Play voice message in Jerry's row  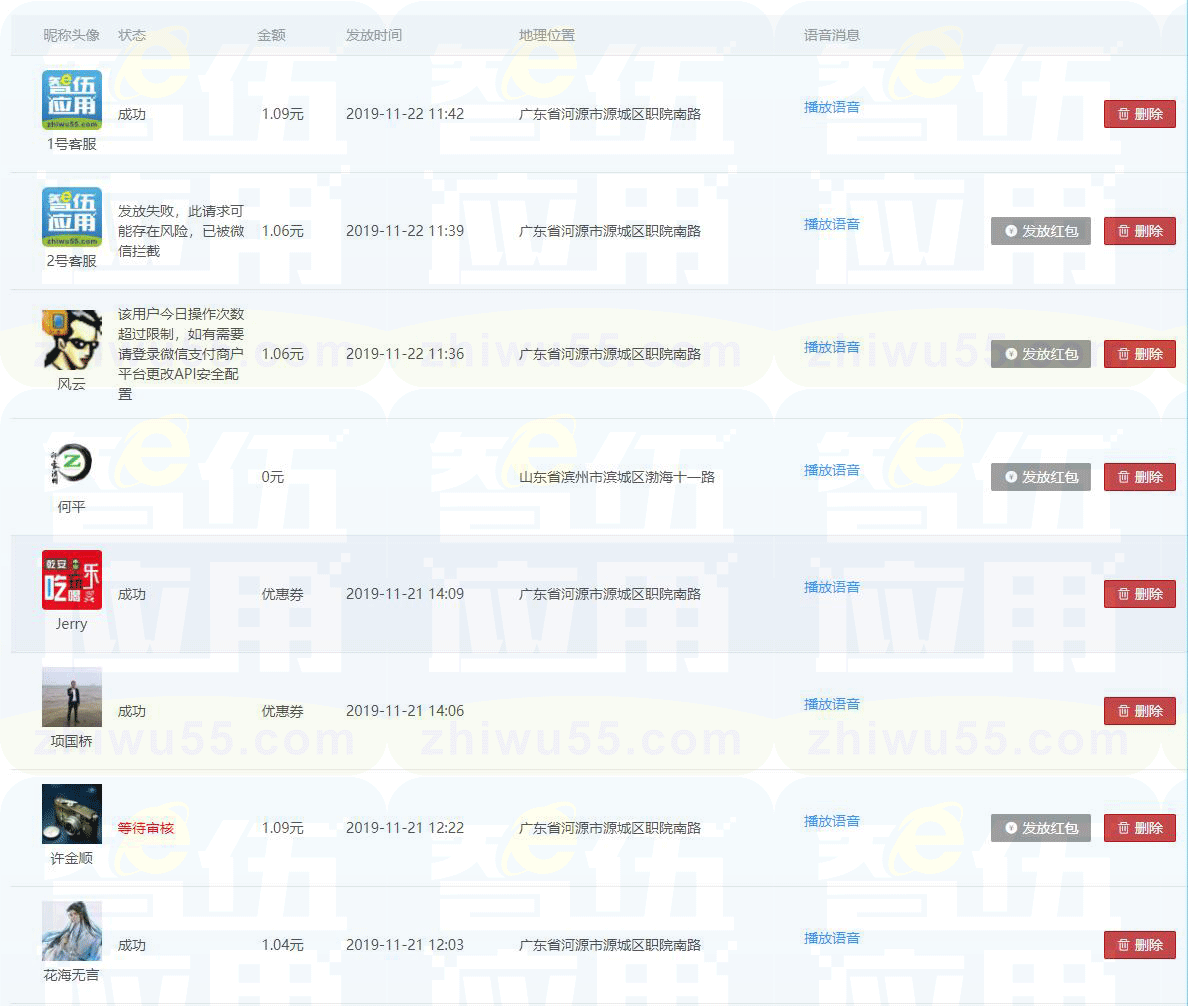coord(831,587)
